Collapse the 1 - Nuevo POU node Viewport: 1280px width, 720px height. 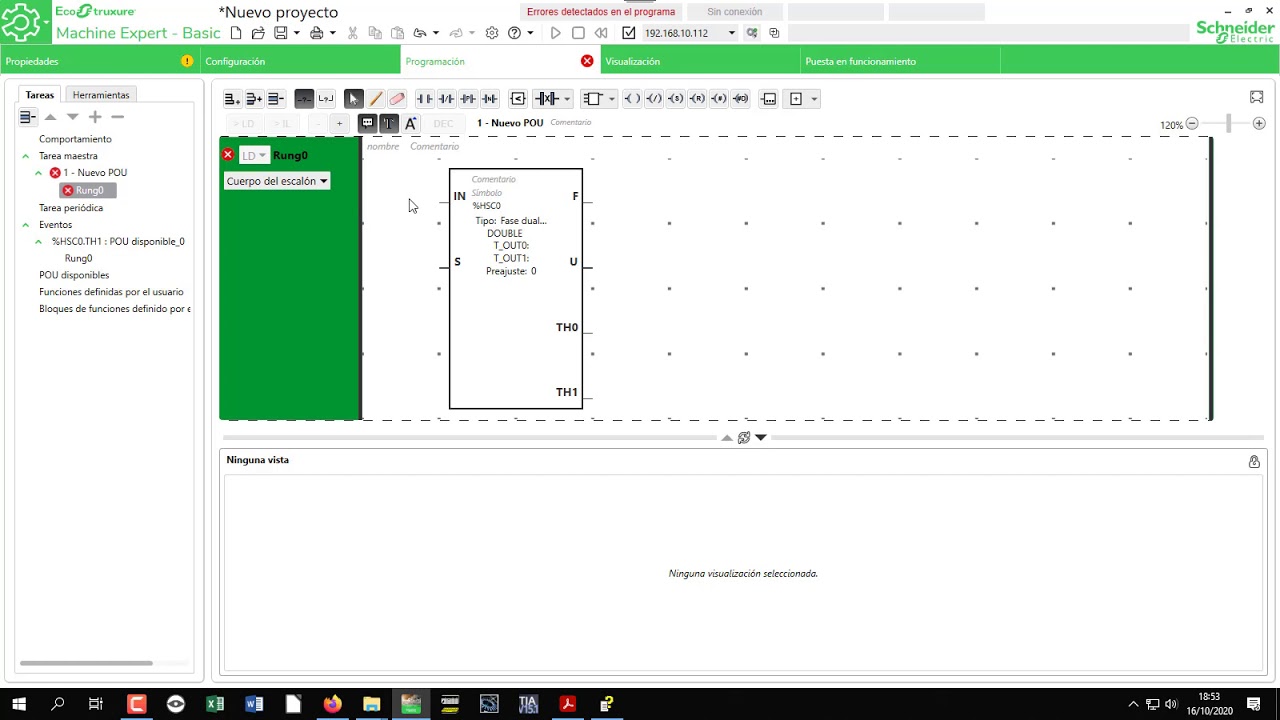click(x=39, y=173)
